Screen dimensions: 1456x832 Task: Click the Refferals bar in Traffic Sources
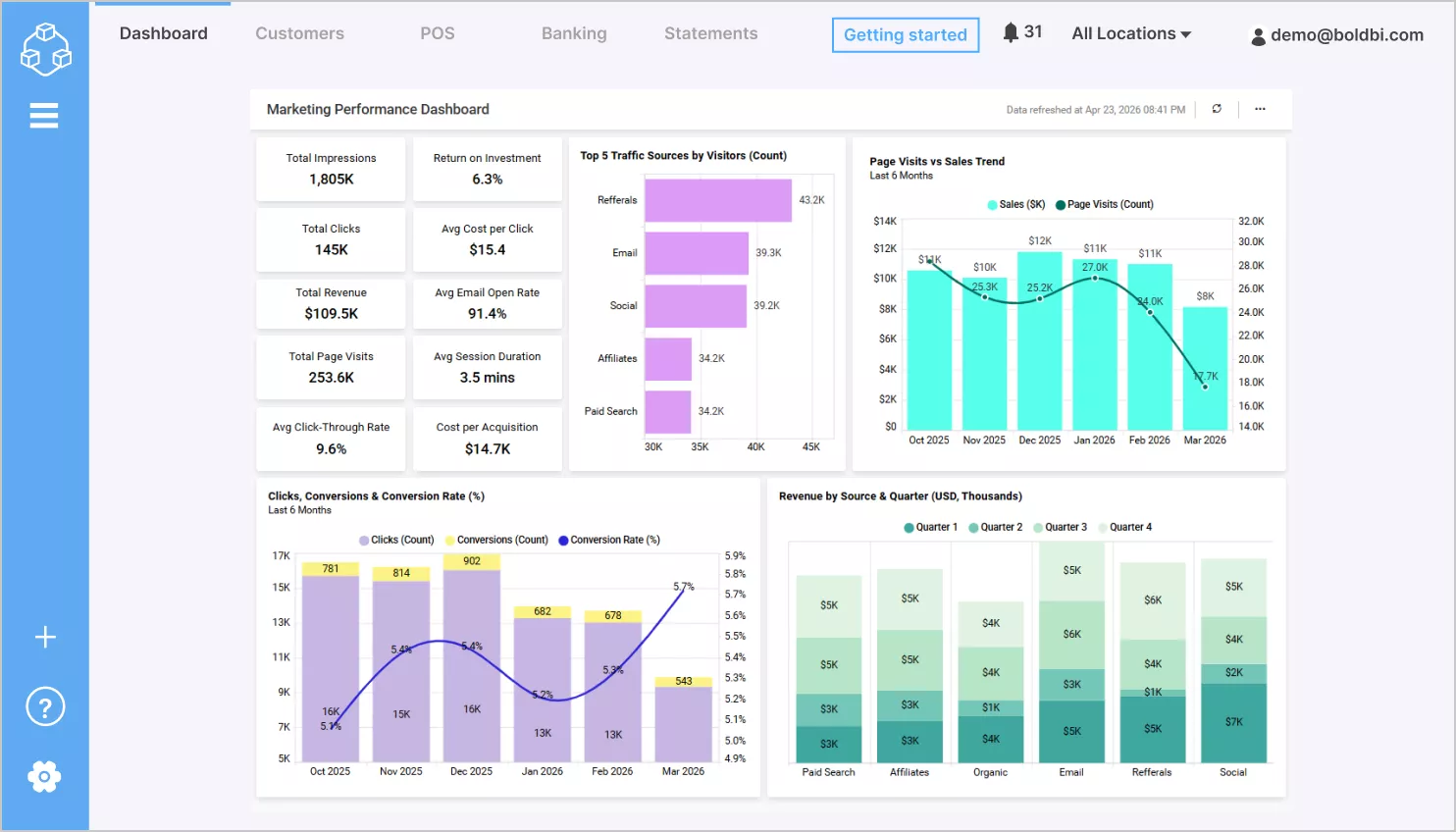[718, 200]
